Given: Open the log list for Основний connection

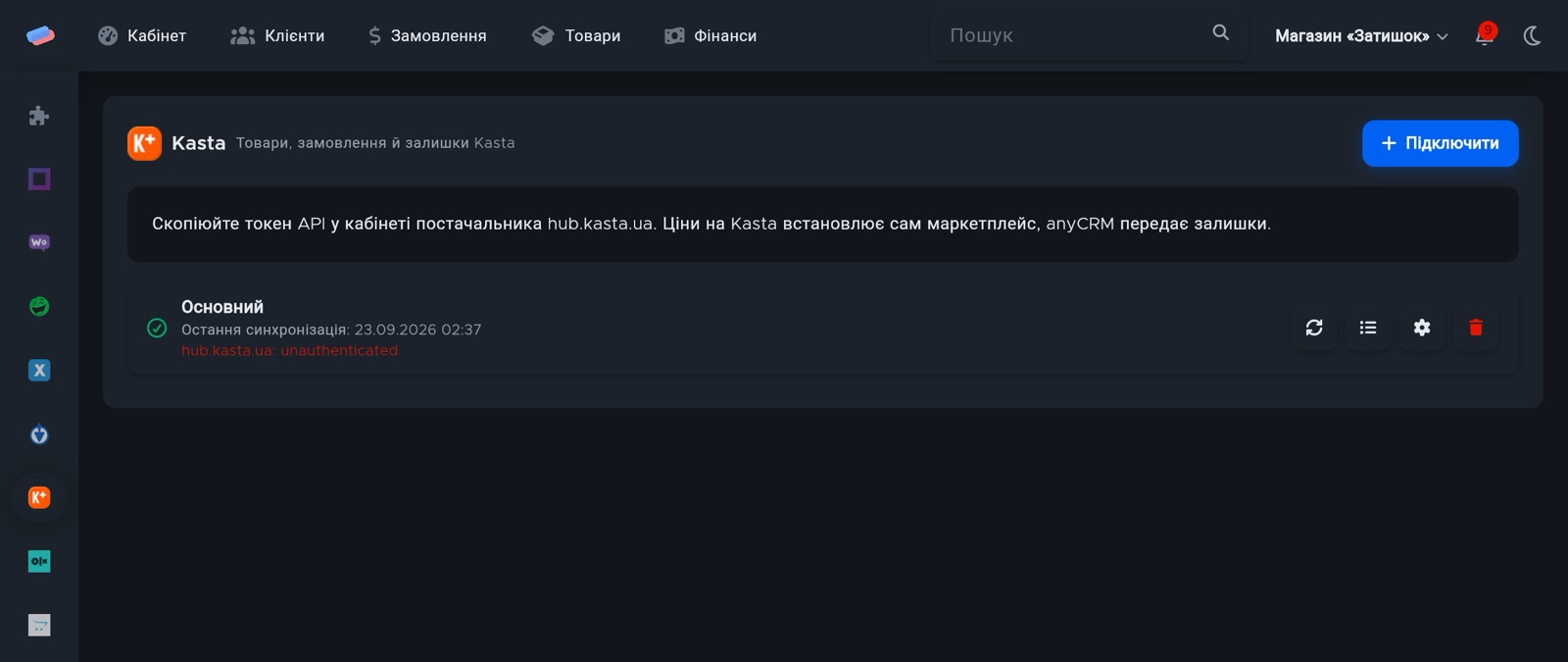Looking at the screenshot, I should click(x=1368, y=328).
